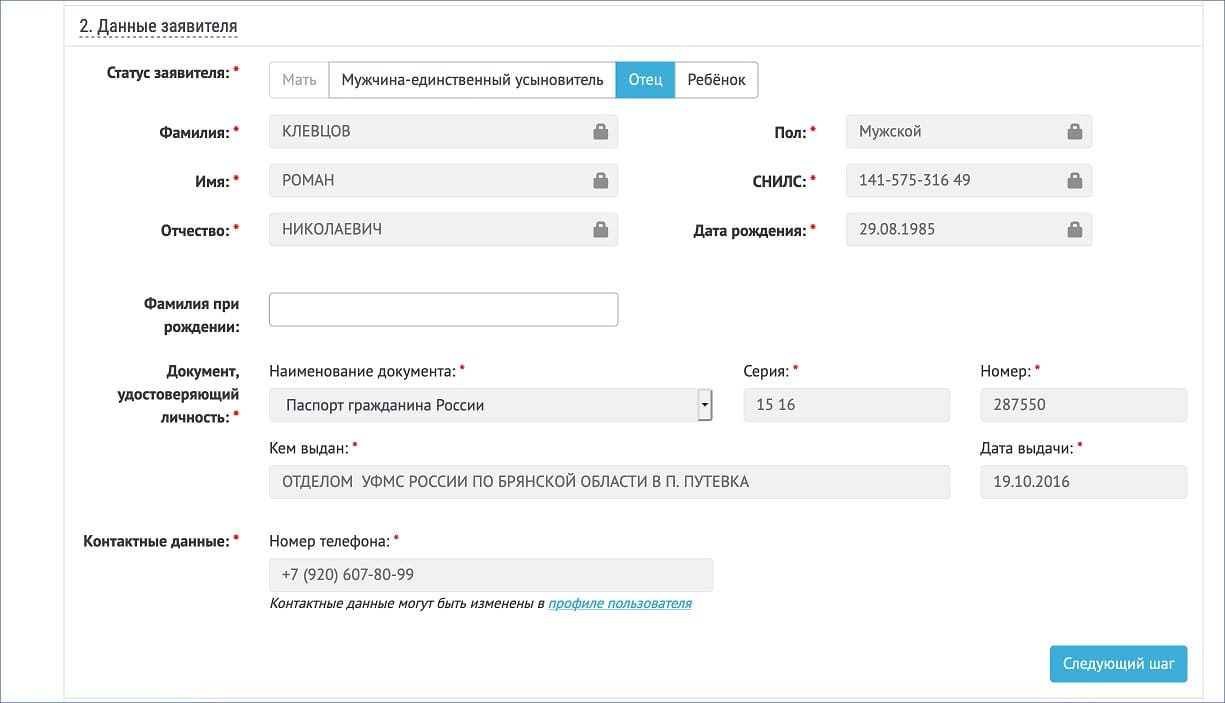Click lock icon in Пол field
The height and width of the screenshot is (703, 1225).
click(x=1074, y=132)
